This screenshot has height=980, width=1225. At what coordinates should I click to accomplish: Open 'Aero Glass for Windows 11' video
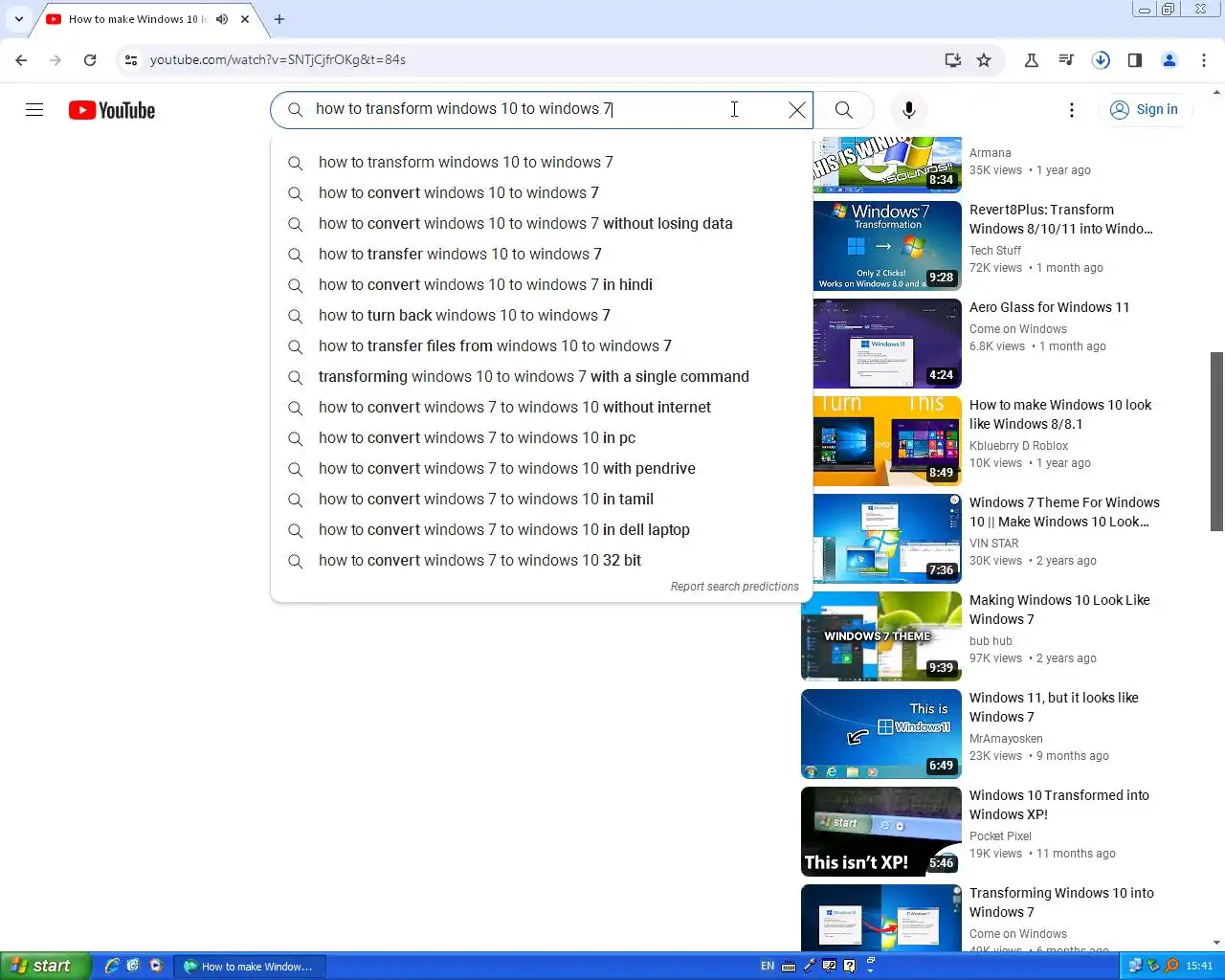pyautogui.click(x=1049, y=307)
